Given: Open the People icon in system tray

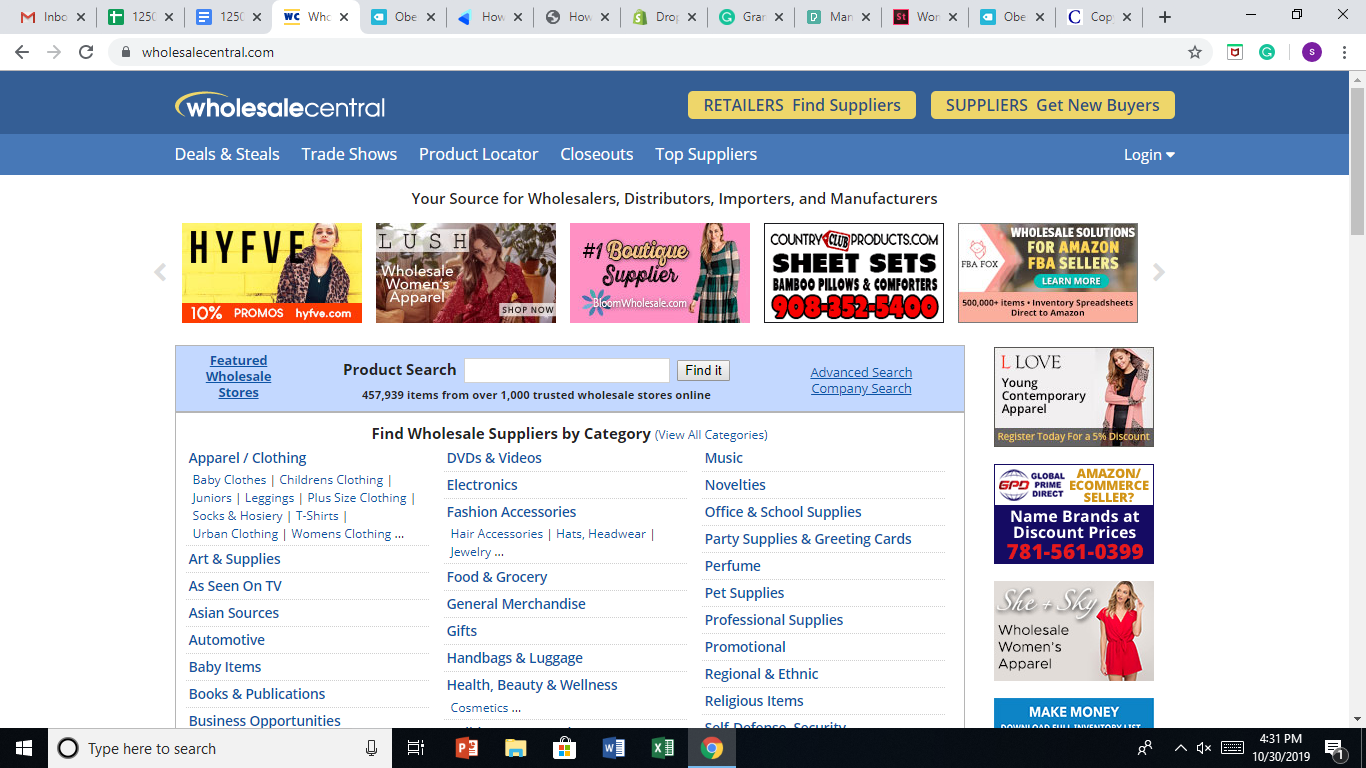Looking at the screenshot, I should click(1145, 748).
